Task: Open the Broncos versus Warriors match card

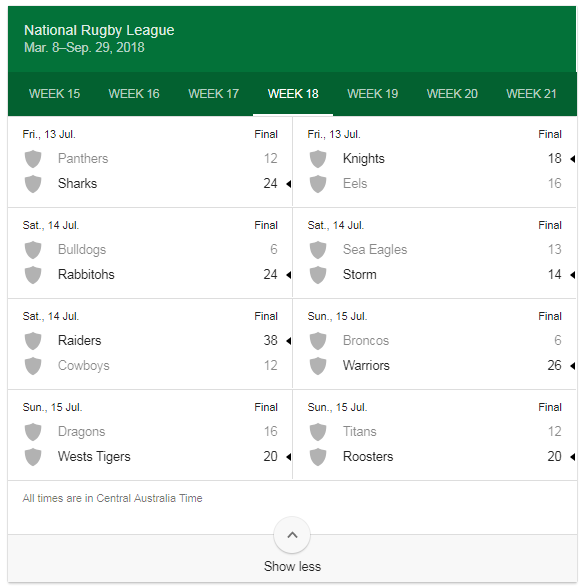Action: 434,344
